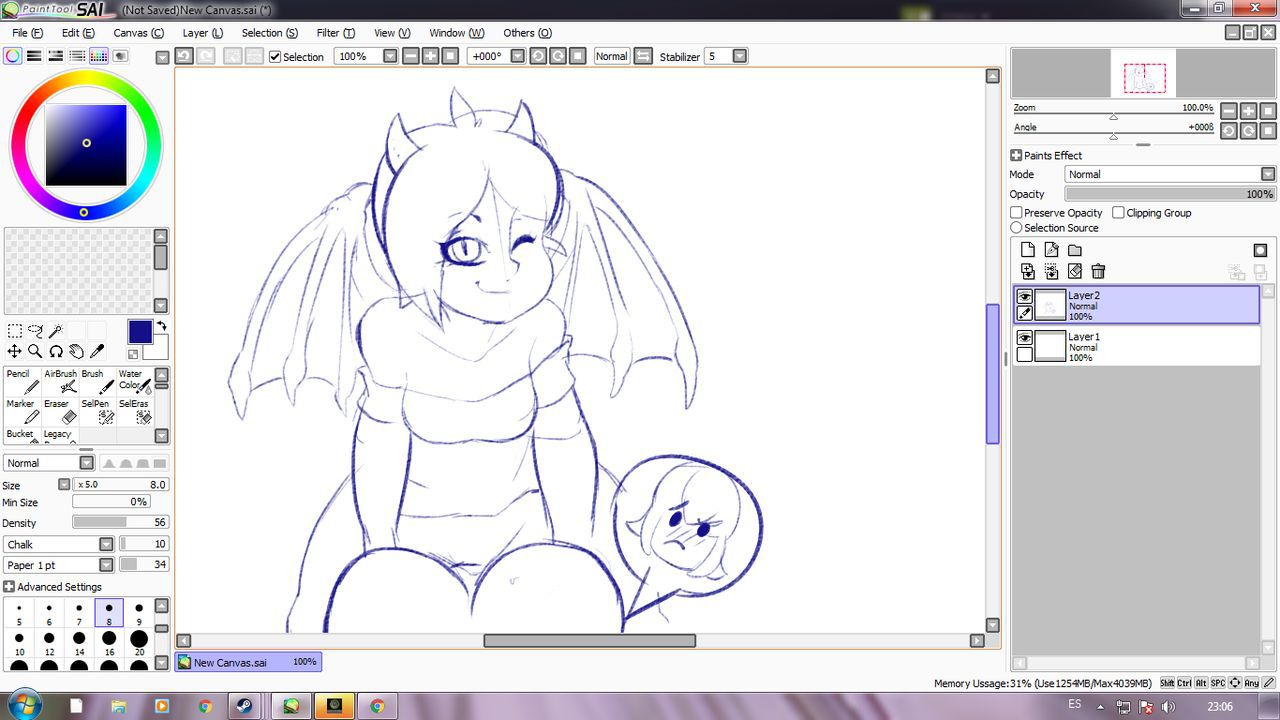The width and height of the screenshot is (1280, 720).
Task: Click the layer Opacity slider bar
Action: (x=1170, y=194)
